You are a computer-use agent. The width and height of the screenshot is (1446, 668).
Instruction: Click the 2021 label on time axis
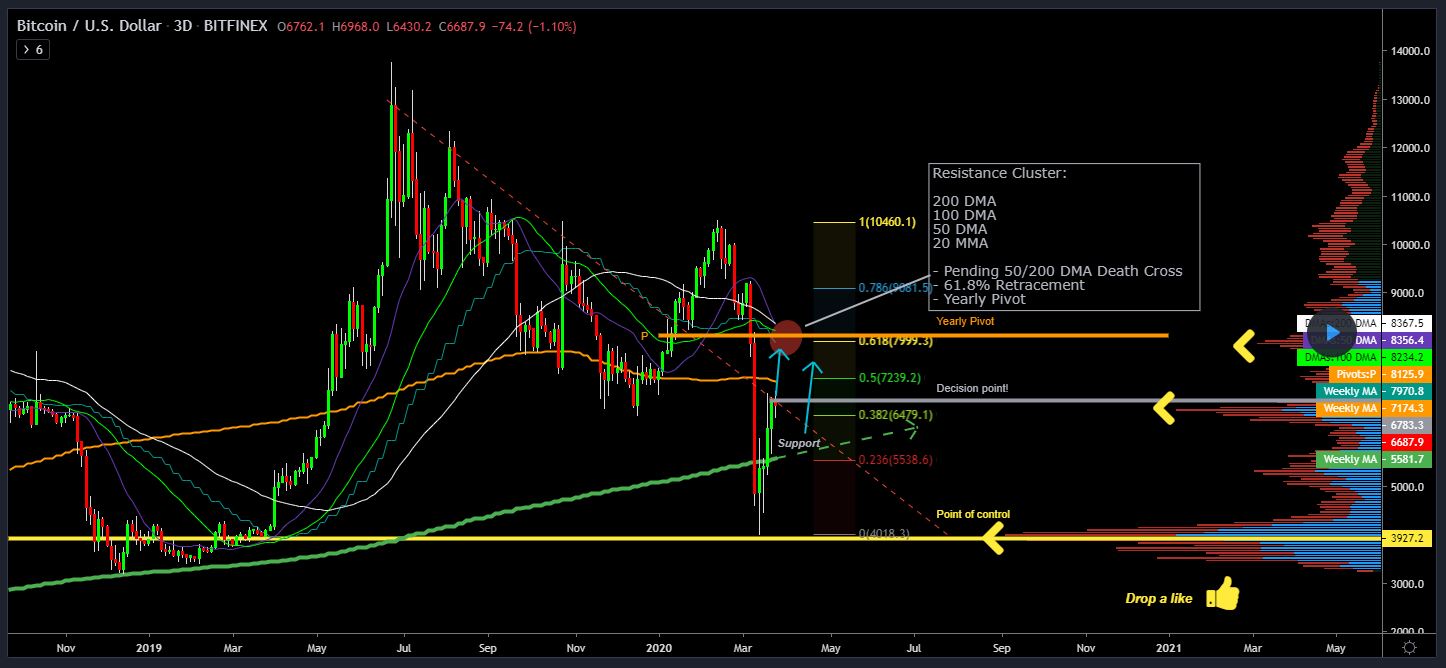tap(1168, 648)
